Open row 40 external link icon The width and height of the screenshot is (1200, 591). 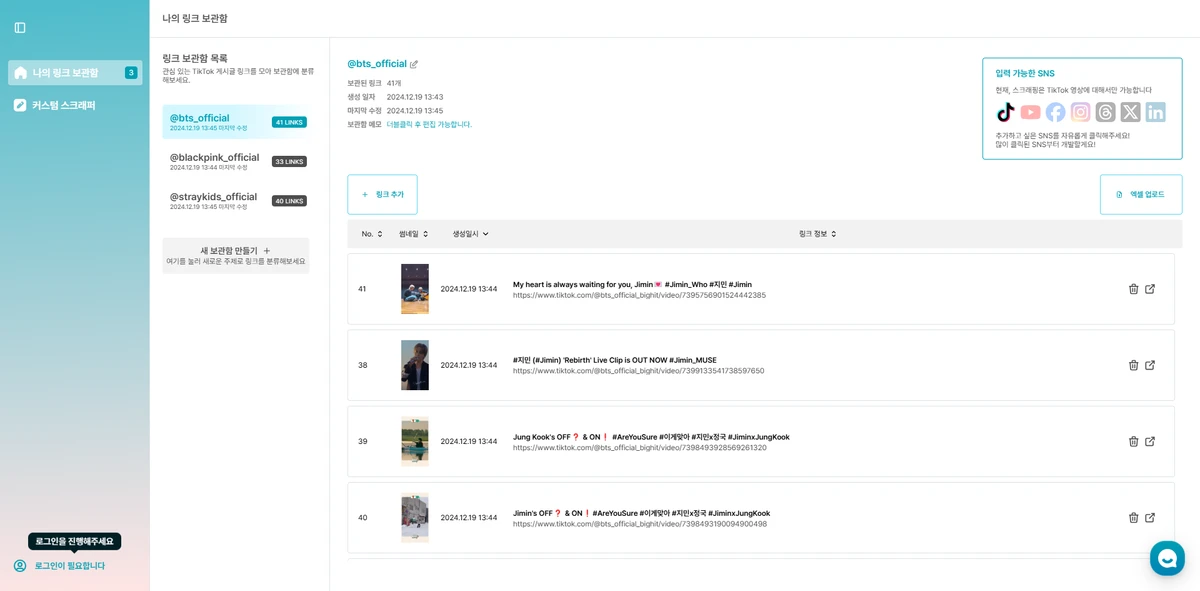[1150, 517]
